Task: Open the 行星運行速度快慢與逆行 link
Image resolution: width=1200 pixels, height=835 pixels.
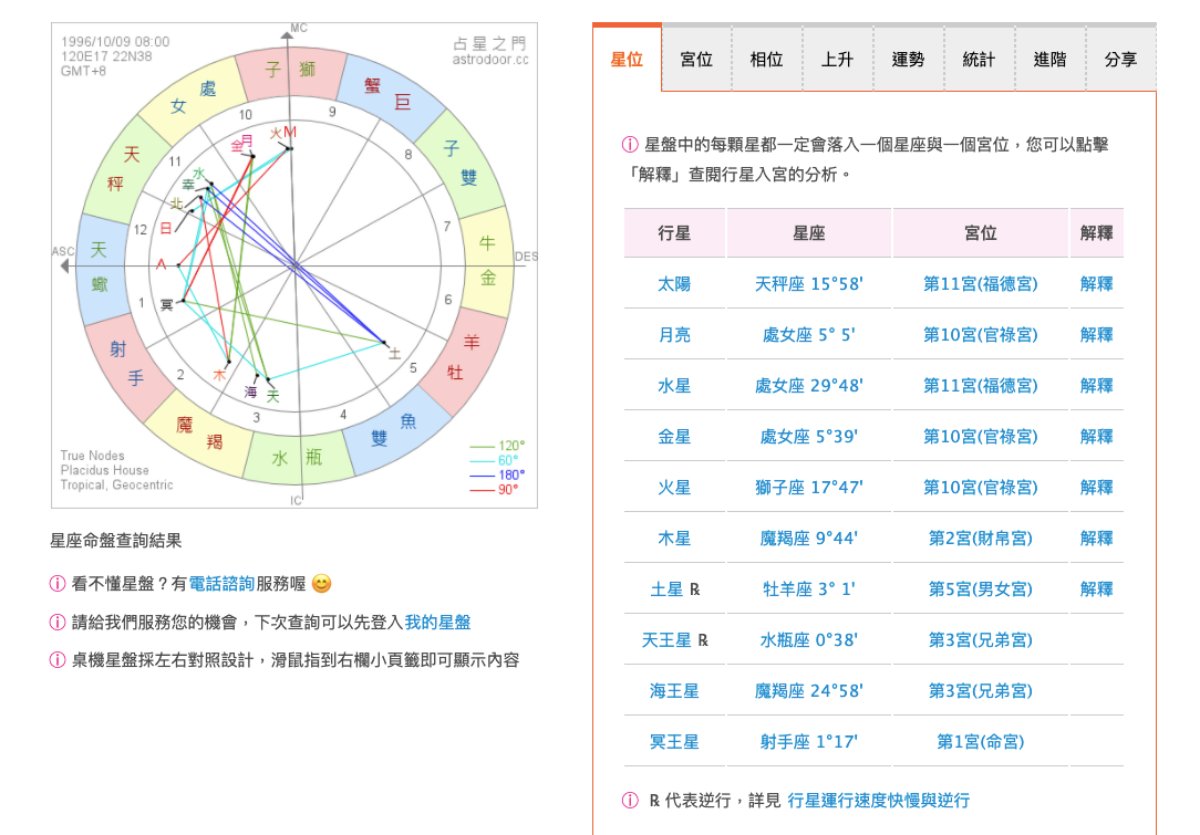Action: pos(878,800)
